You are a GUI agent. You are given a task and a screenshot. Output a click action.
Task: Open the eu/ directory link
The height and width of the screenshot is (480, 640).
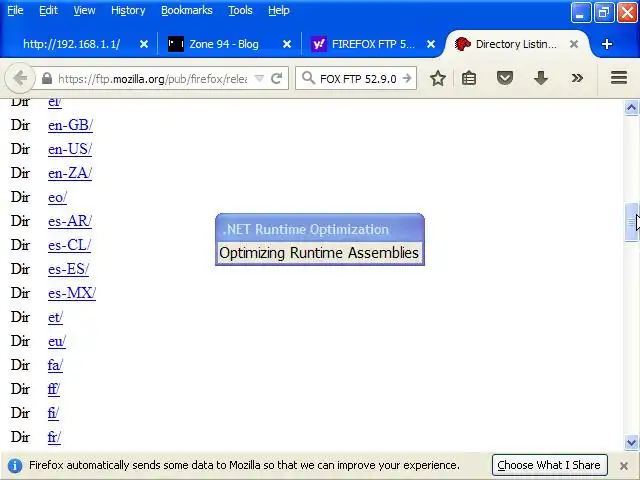pos(57,341)
